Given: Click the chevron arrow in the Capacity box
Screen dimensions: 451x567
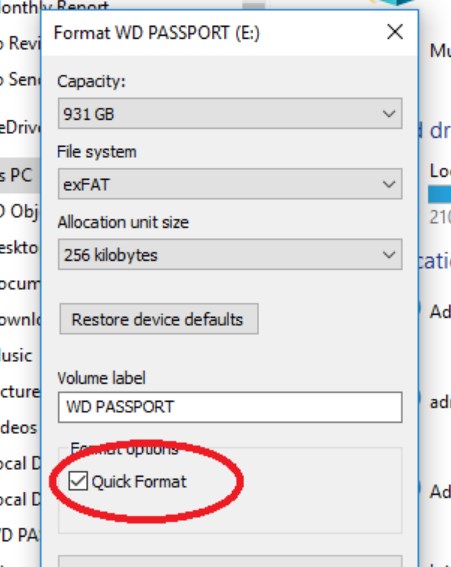Looking at the screenshot, I should coord(389,114).
